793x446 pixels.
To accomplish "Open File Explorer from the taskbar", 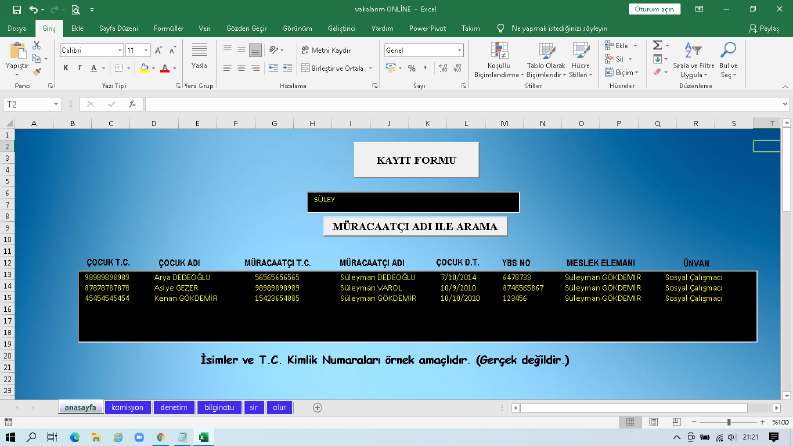I will (96, 437).
